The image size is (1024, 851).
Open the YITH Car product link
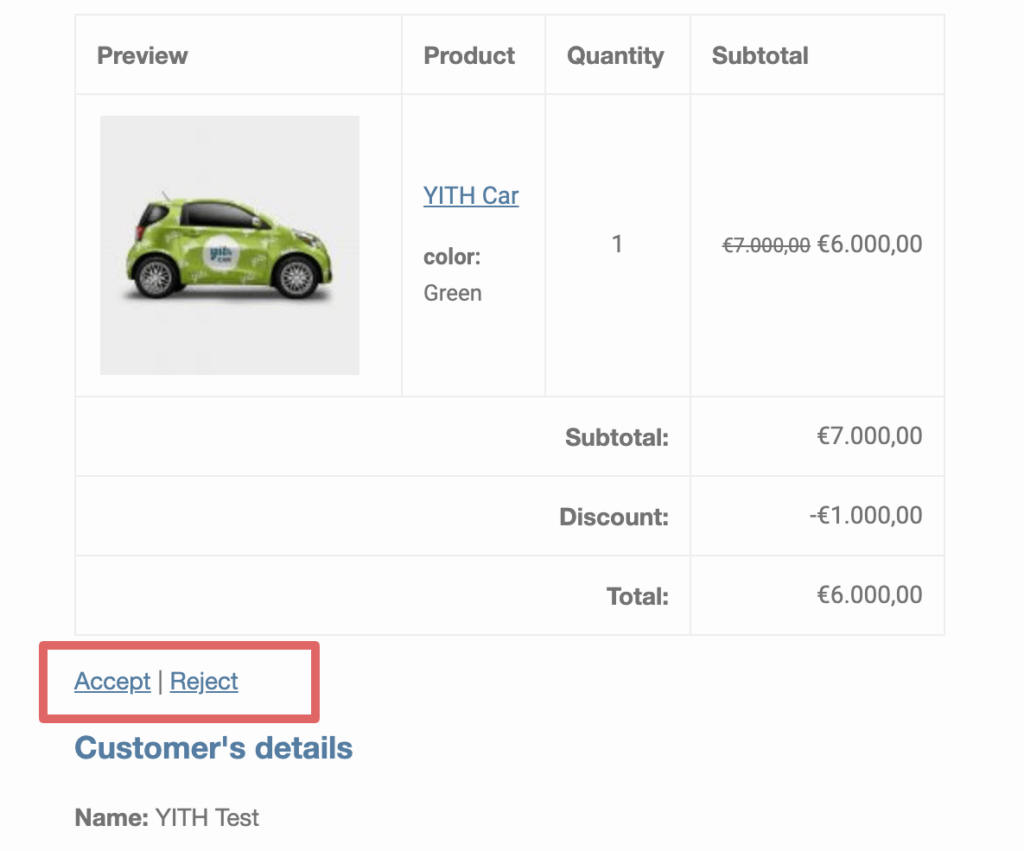click(471, 195)
